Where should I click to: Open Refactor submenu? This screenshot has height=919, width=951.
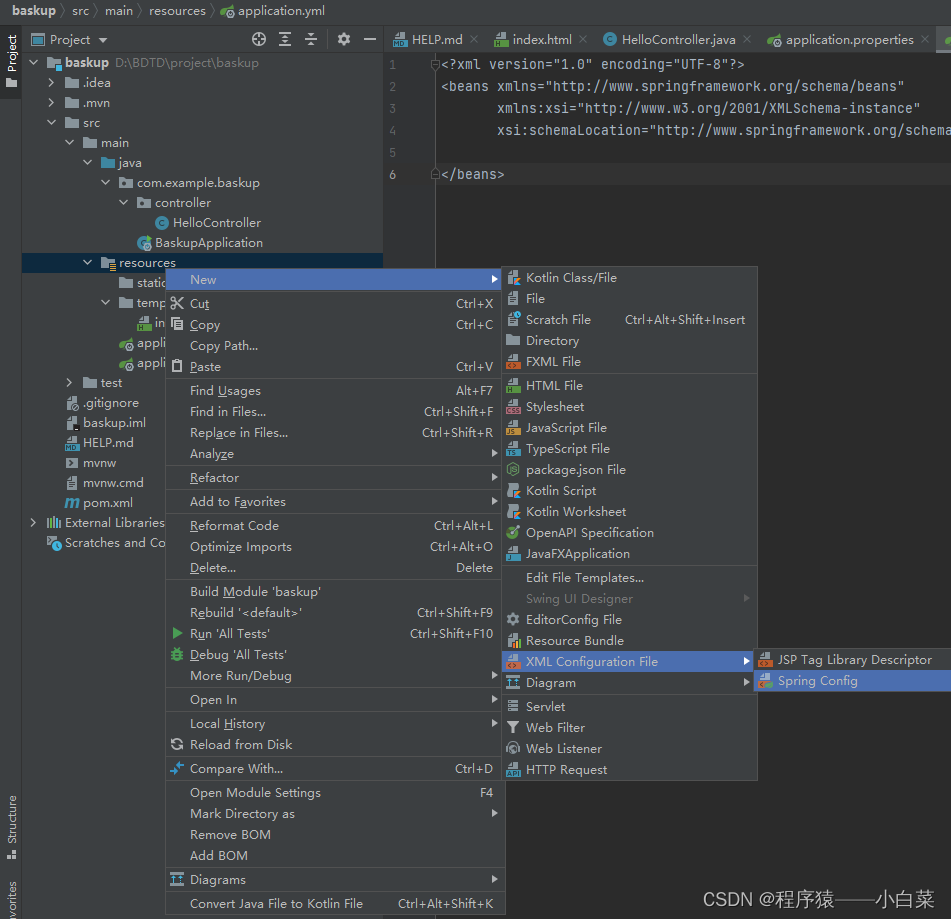coord(335,478)
